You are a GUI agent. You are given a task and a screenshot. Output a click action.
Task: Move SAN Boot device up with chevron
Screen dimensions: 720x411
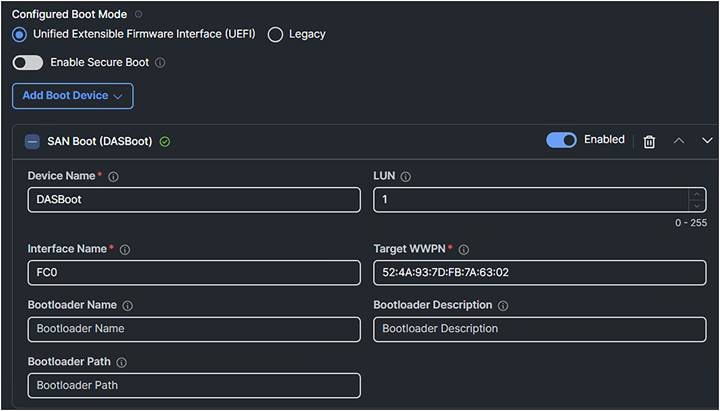click(679, 141)
